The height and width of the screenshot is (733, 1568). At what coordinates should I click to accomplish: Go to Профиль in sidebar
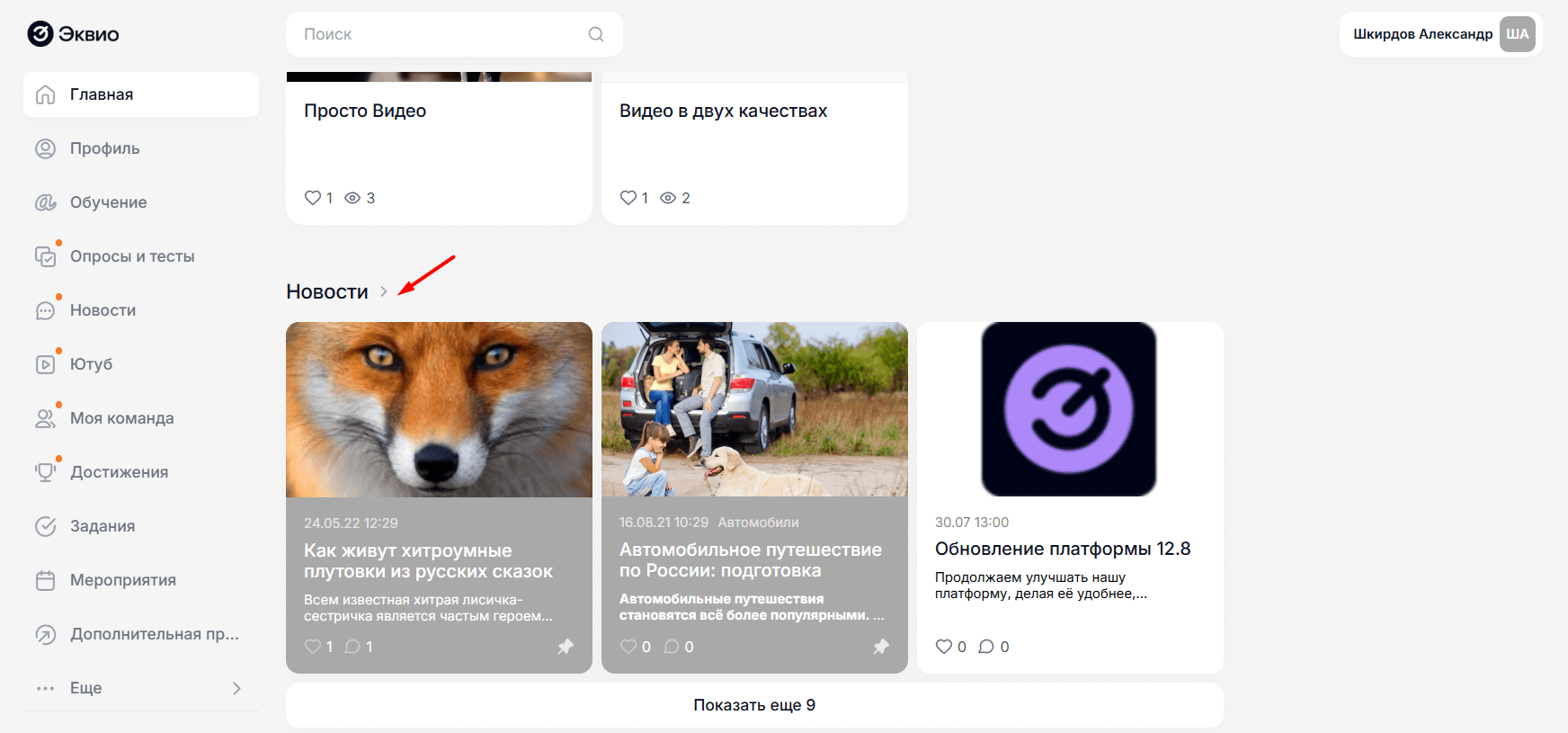coord(104,148)
